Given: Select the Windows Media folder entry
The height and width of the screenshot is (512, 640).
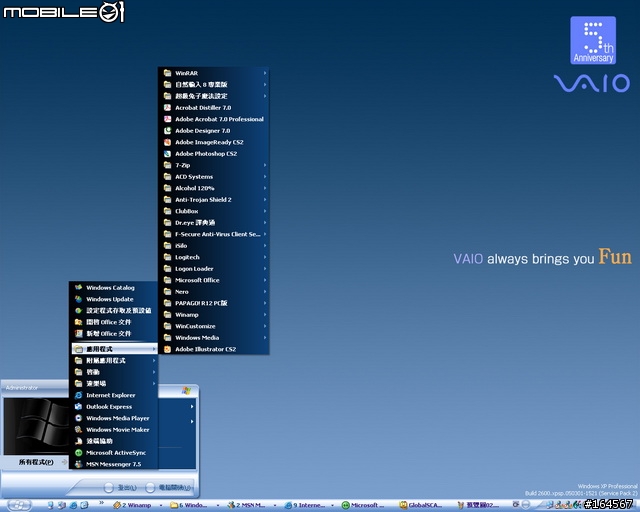Looking at the screenshot, I should tap(213, 338).
